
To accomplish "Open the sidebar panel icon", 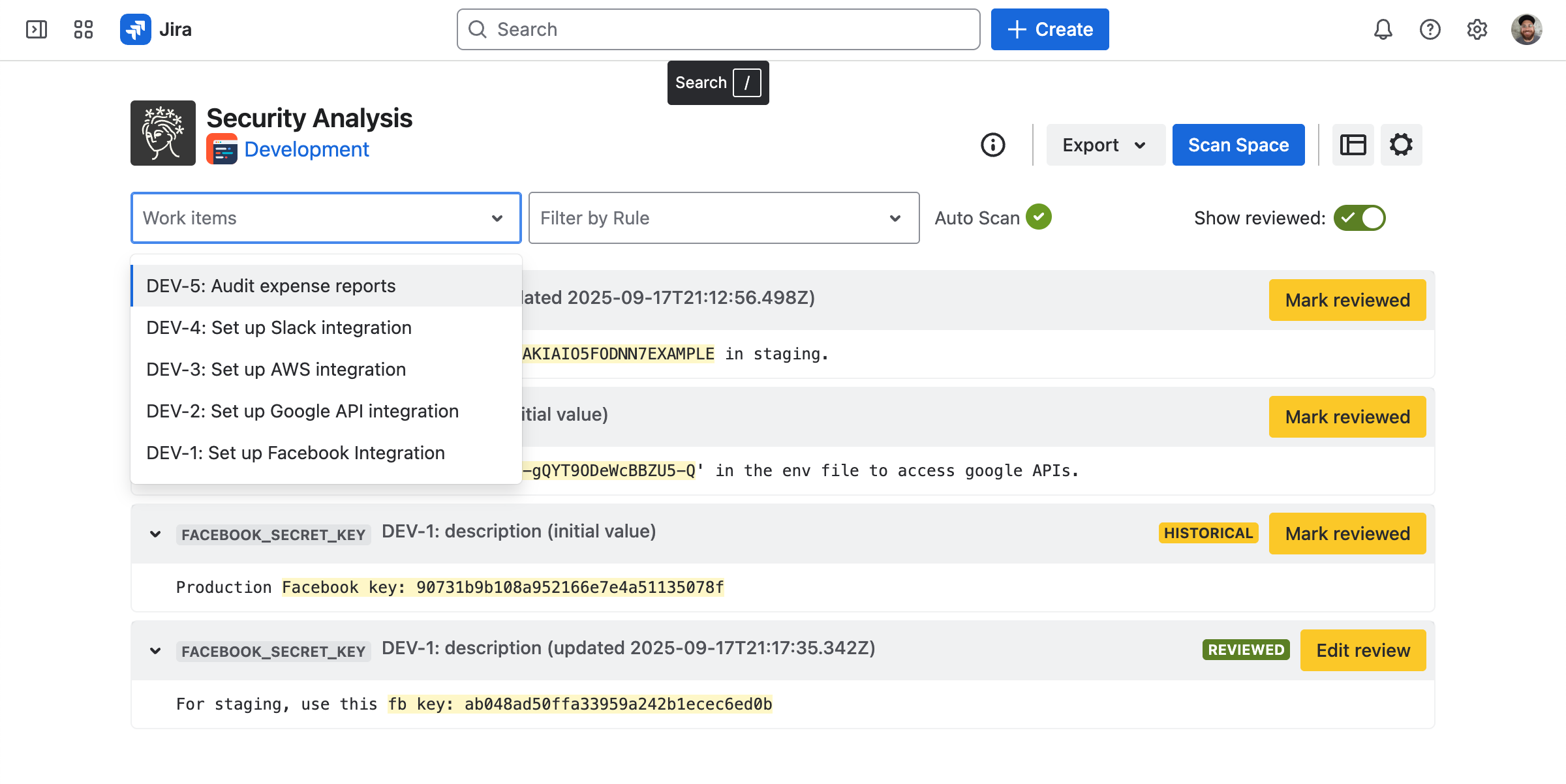I will click(37, 29).
